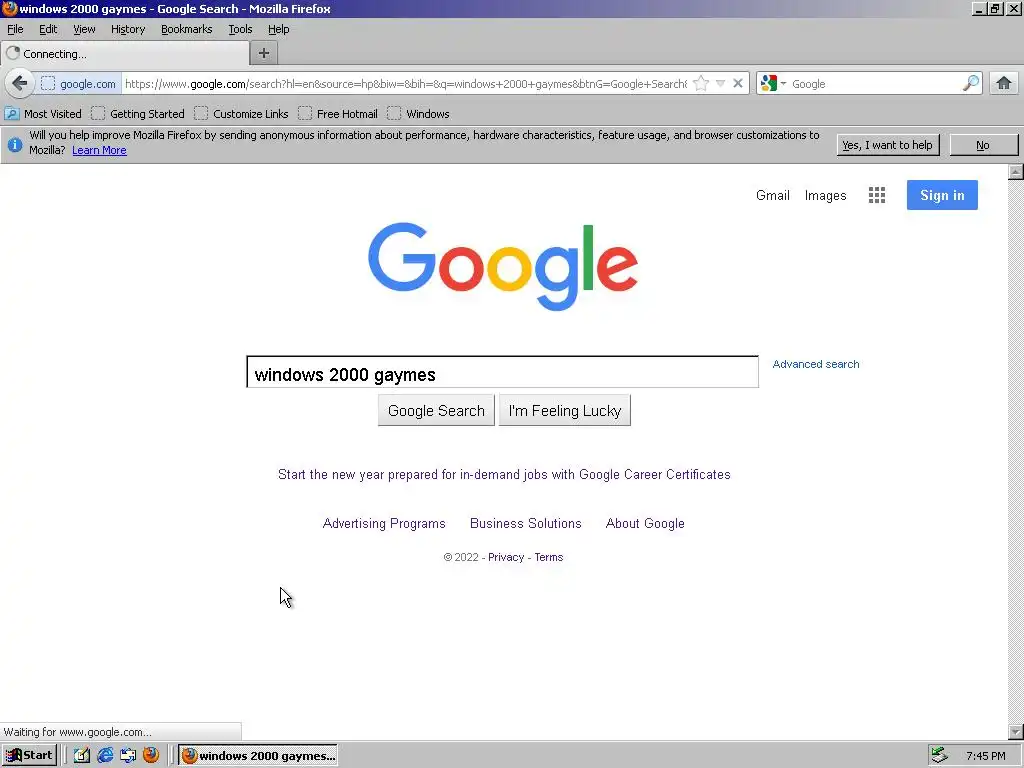Click the info icon in the notification bar
1024x768 pixels.
pyautogui.click(x=14, y=144)
